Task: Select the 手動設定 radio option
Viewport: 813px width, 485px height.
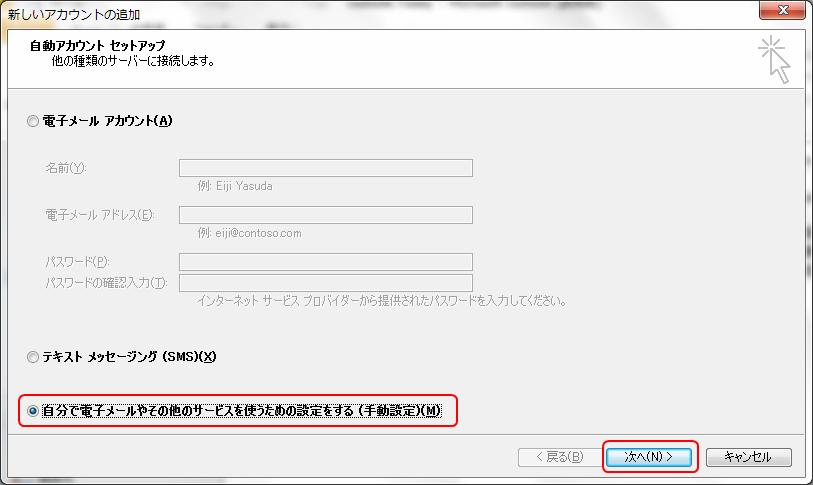Action: [x=33, y=411]
